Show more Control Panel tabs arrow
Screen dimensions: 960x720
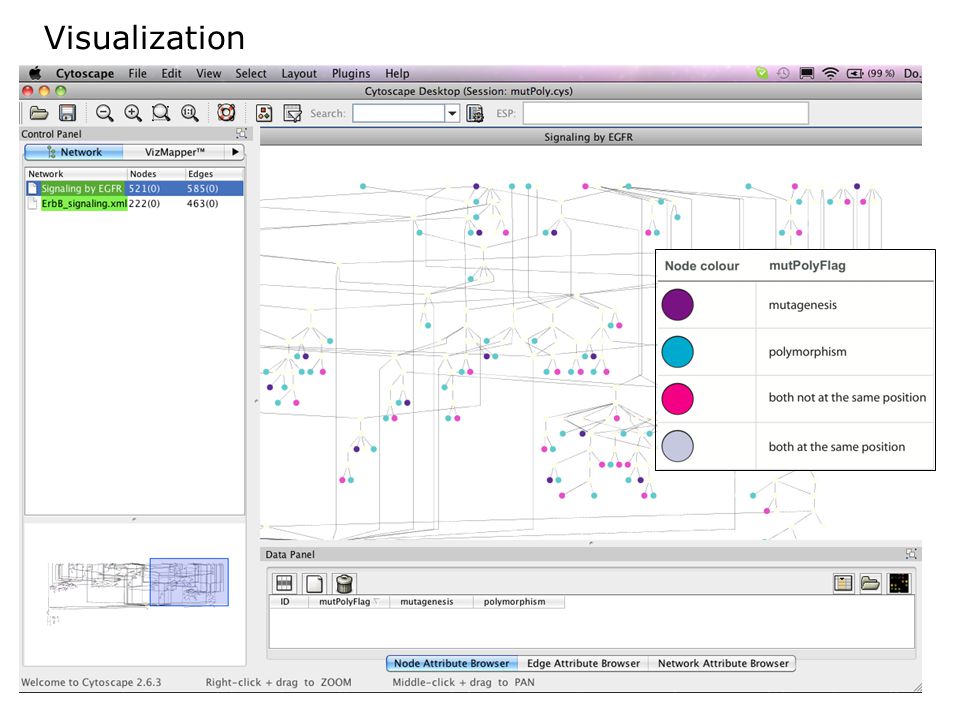(x=235, y=152)
